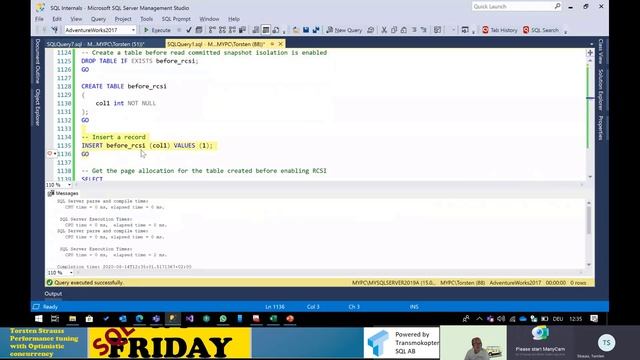Click the editor split window plus icon

coord(590,53)
